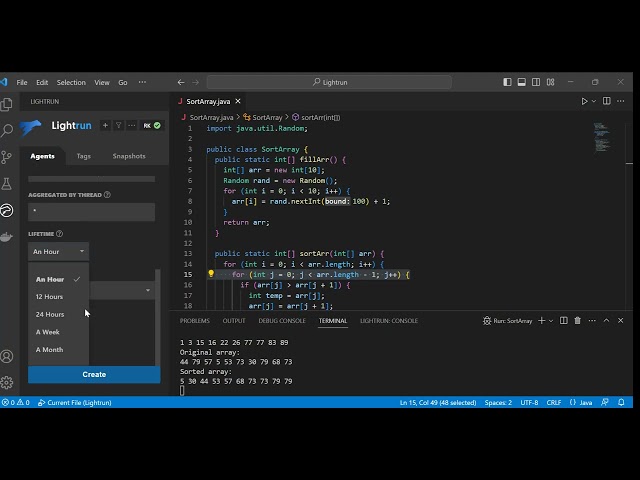Switch to the Agents tab
This screenshot has height=480, width=640.
pos(42,156)
